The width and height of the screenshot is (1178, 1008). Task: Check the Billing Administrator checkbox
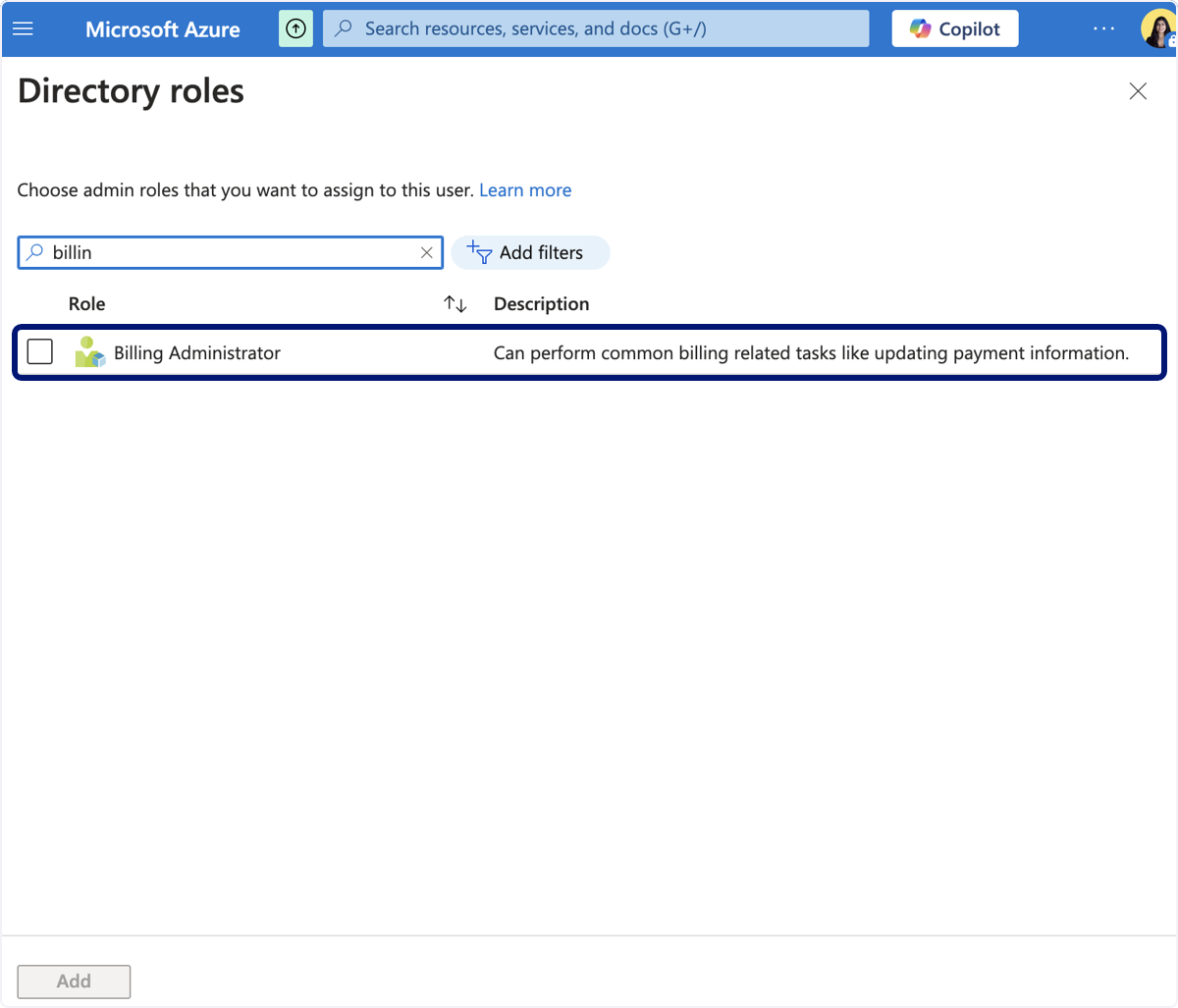coord(40,351)
